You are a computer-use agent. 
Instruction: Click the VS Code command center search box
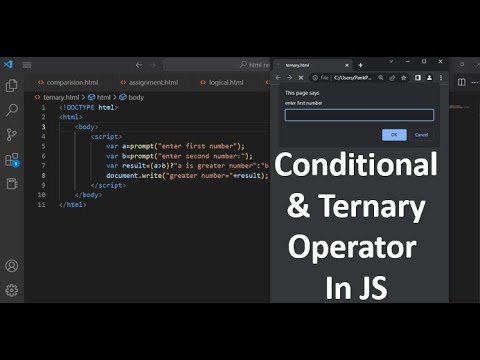[x=217, y=65]
